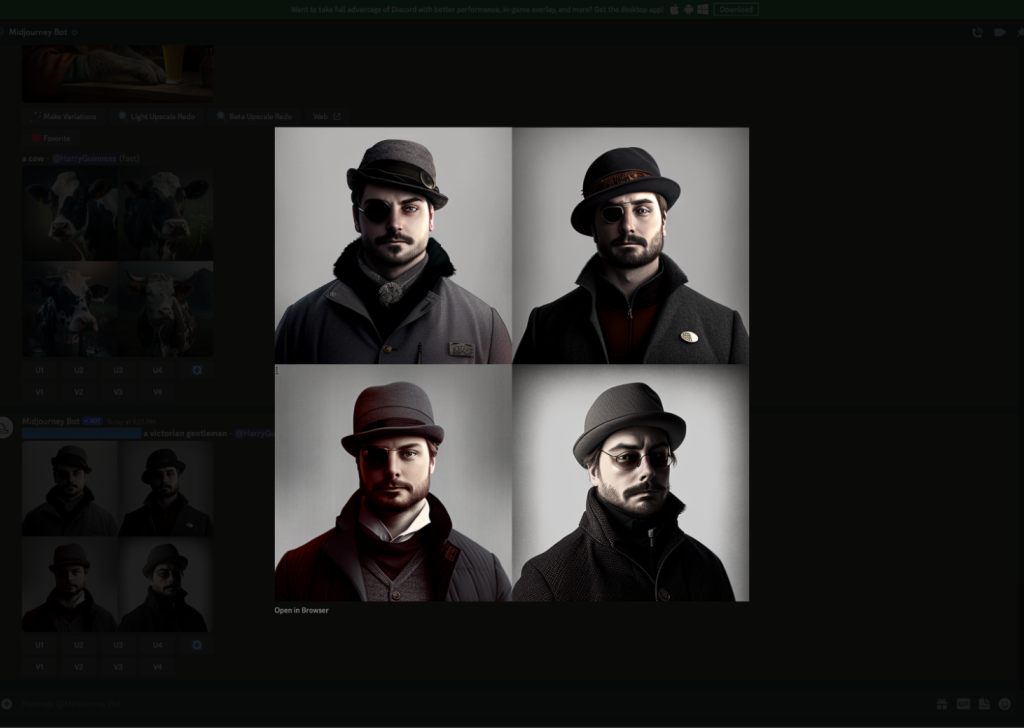Image resolution: width=1024 pixels, height=728 pixels.
Task: Click Light Upscale Redo button
Action: coord(156,116)
